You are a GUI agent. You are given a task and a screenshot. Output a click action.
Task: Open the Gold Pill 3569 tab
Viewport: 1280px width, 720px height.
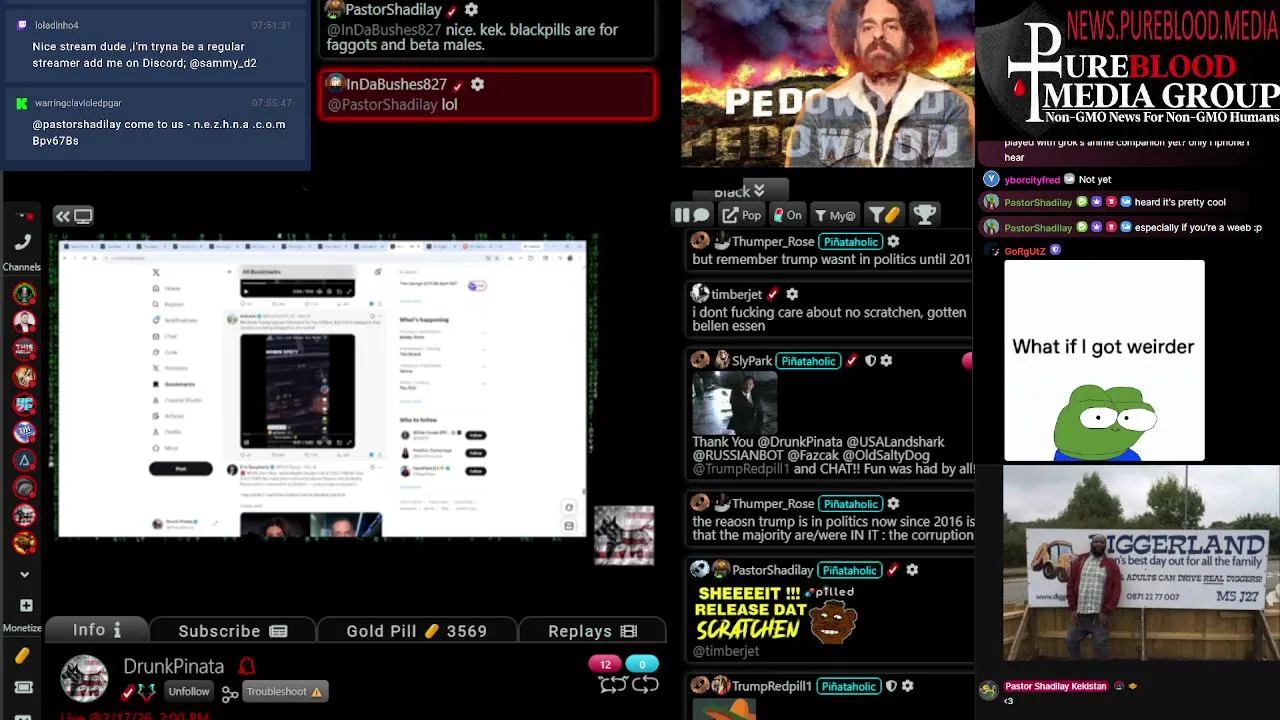[416, 632]
